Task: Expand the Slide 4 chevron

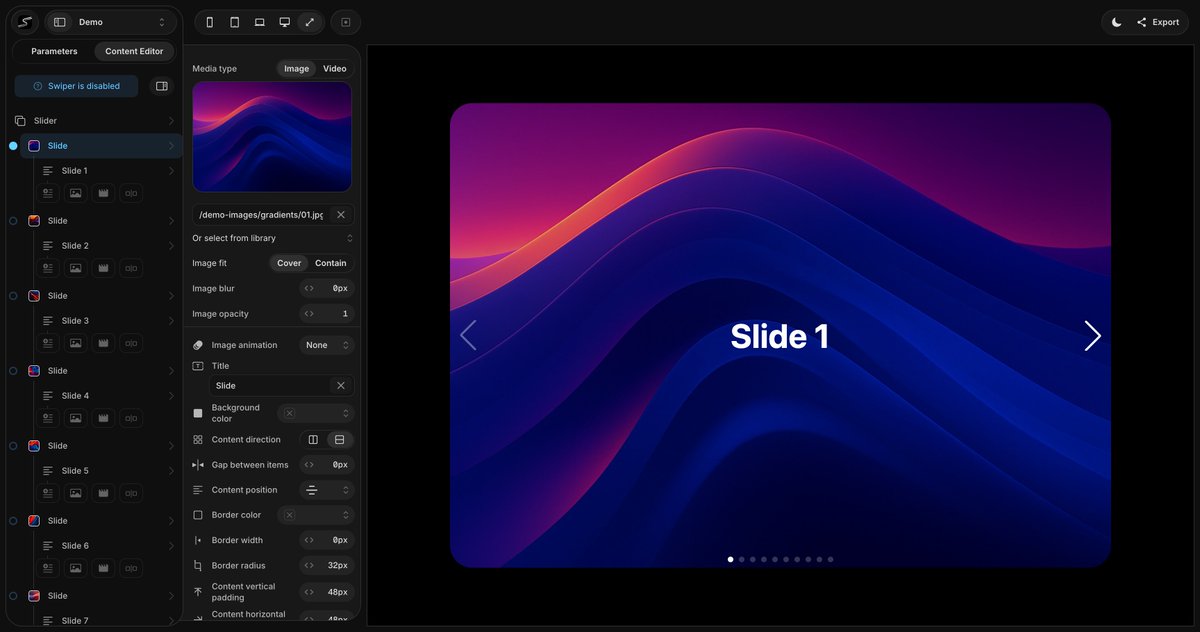Action: [x=171, y=396]
